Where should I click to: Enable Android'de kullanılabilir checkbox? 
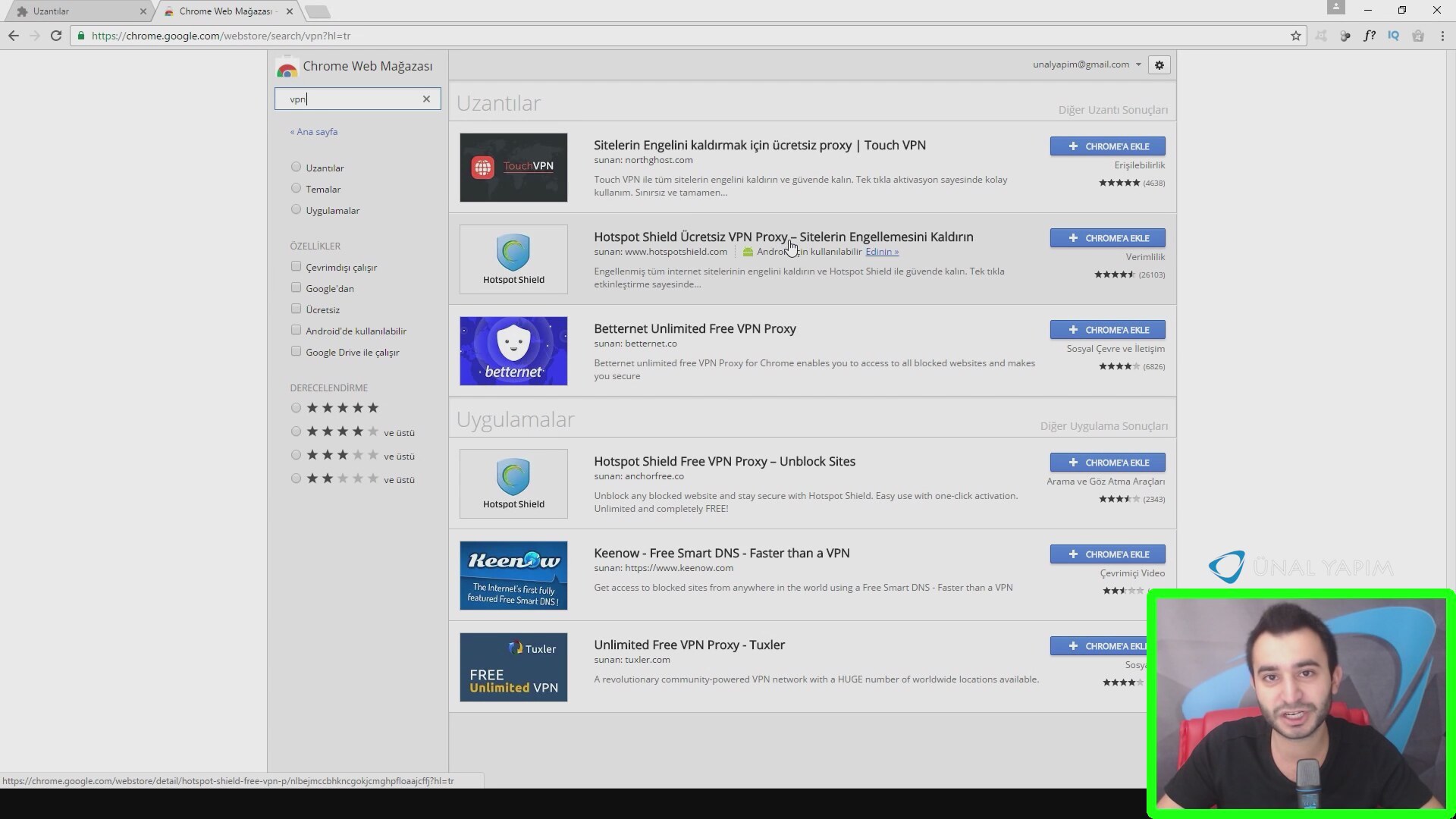[296, 330]
